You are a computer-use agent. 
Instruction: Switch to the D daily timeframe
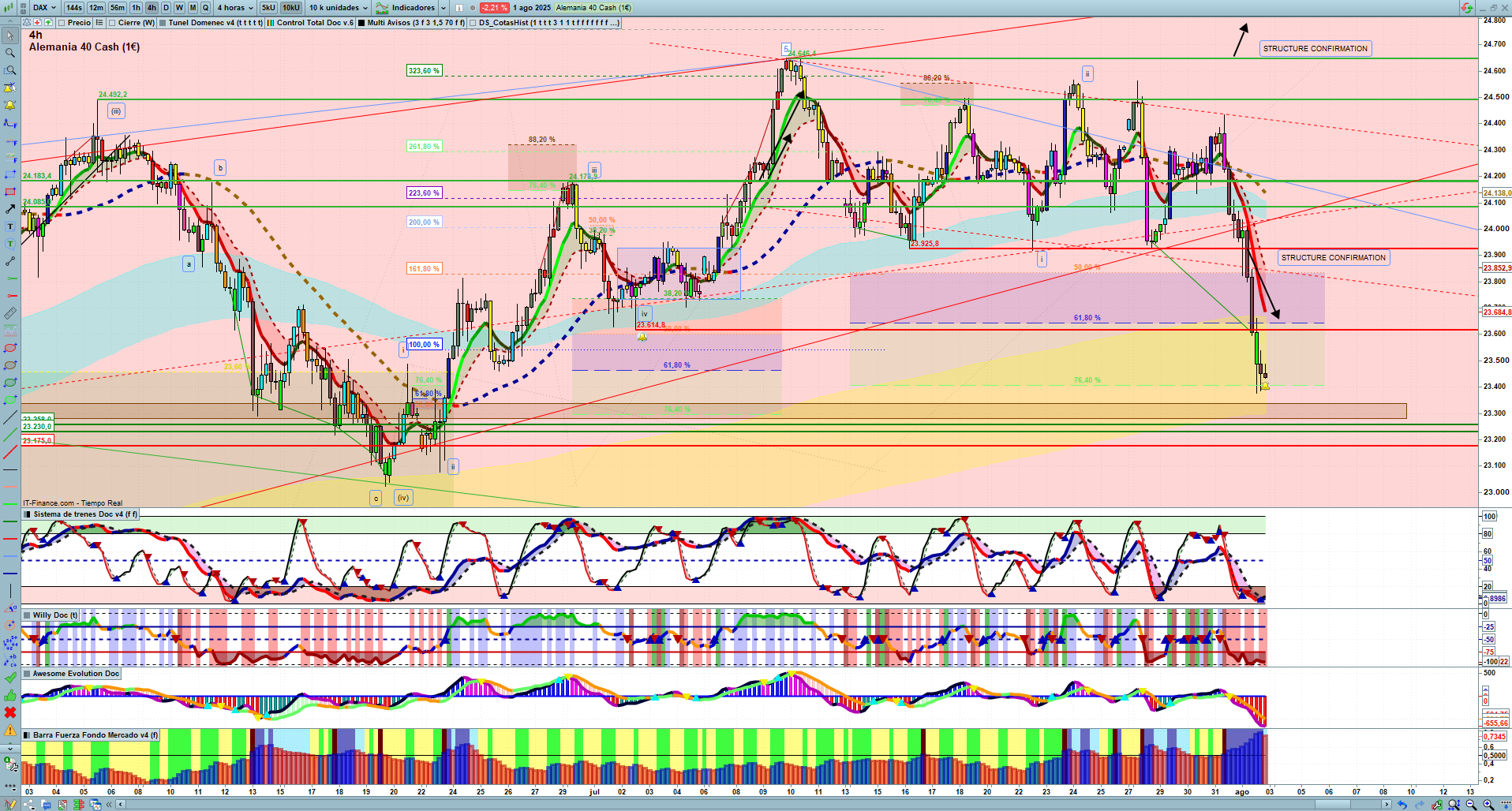(x=166, y=8)
